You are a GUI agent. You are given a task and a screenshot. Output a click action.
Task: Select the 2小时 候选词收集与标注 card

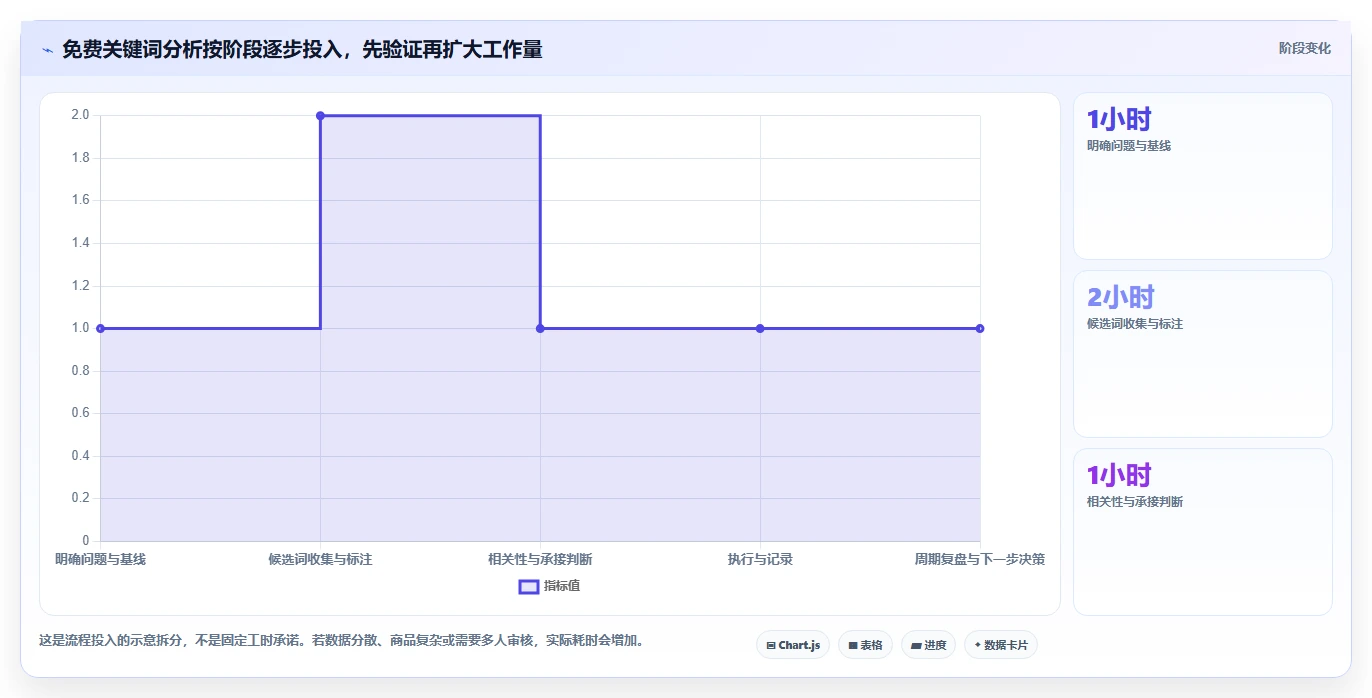point(1202,354)
